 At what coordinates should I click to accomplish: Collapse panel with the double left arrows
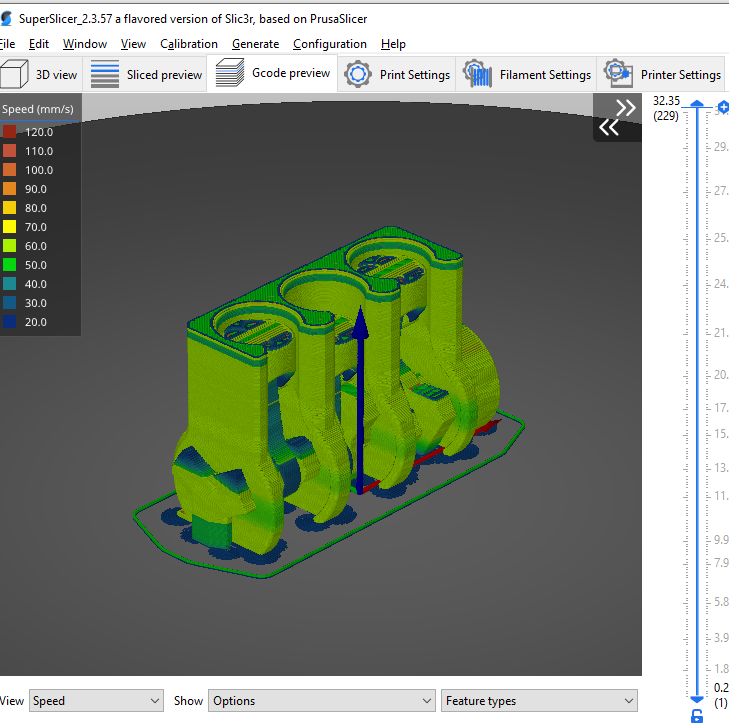(609, 127)
